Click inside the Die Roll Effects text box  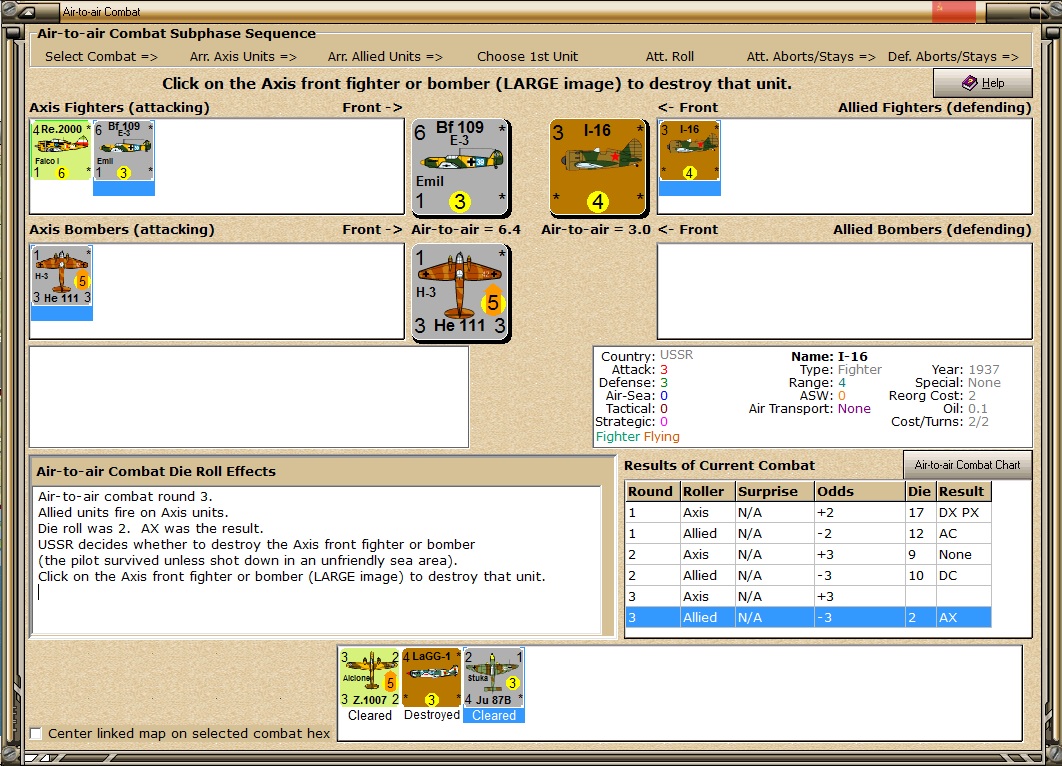coord(316,560)
